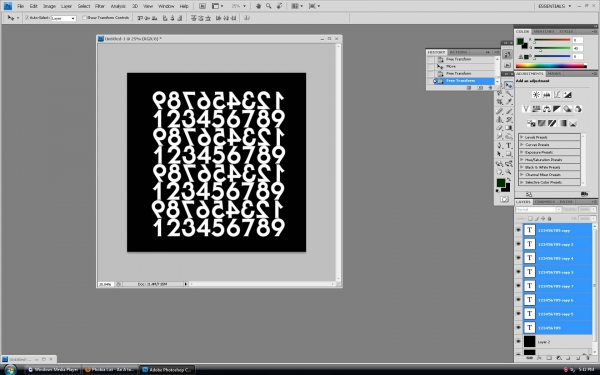This screenshot has width=600, height=375.
Task: Toggle lock transparent pixels in the Layers panel
Action: pos(530,218)
